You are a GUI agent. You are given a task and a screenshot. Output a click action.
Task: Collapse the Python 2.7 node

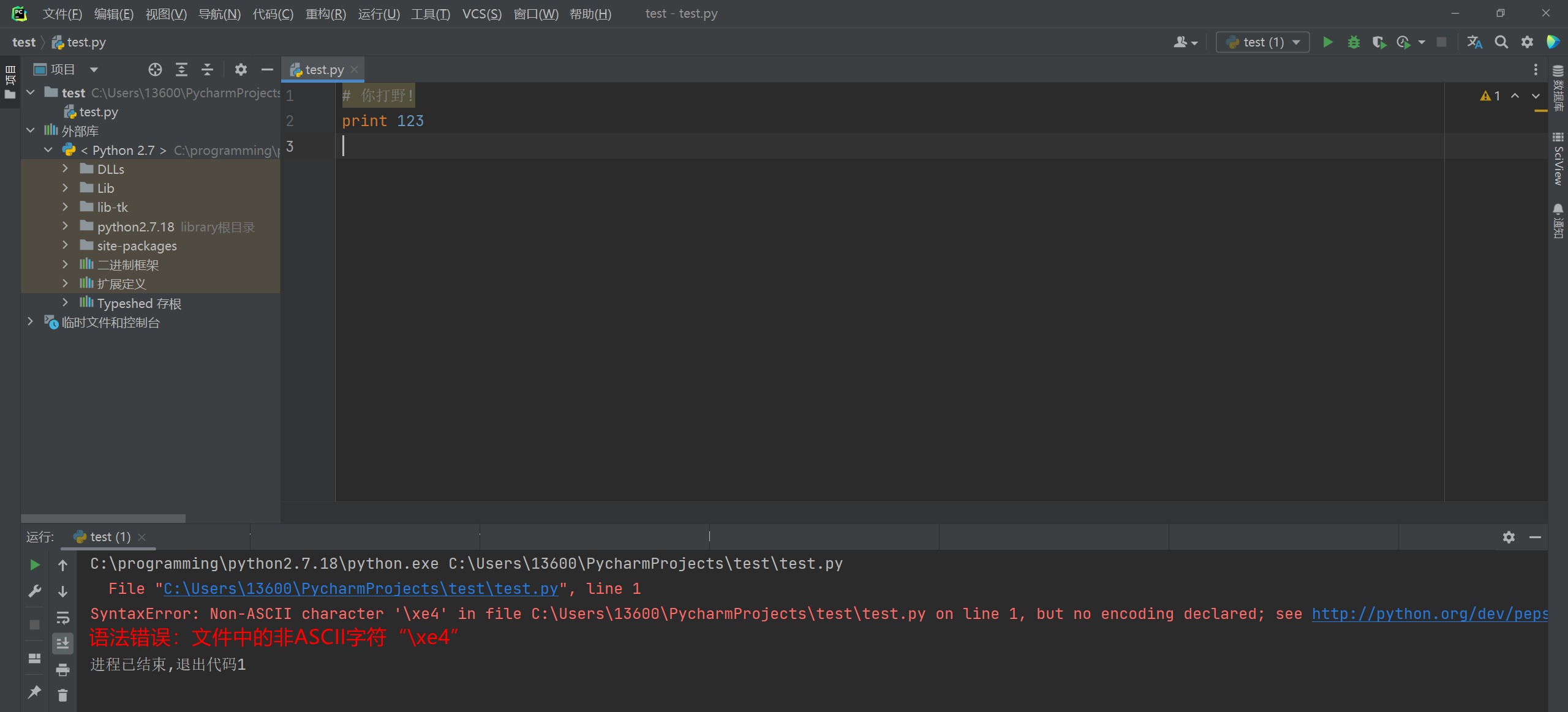[48, 150]
